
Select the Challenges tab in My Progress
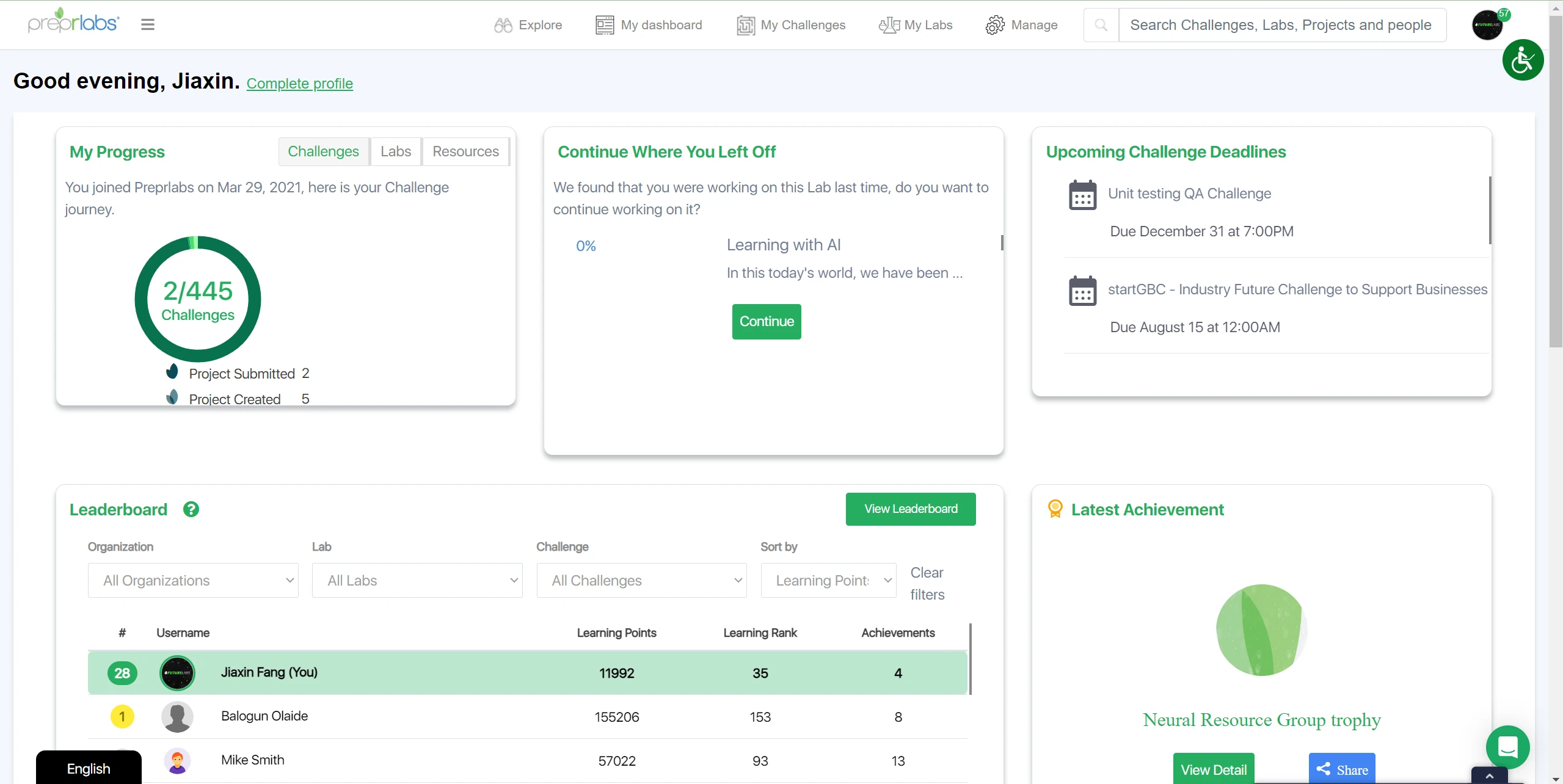323,151
